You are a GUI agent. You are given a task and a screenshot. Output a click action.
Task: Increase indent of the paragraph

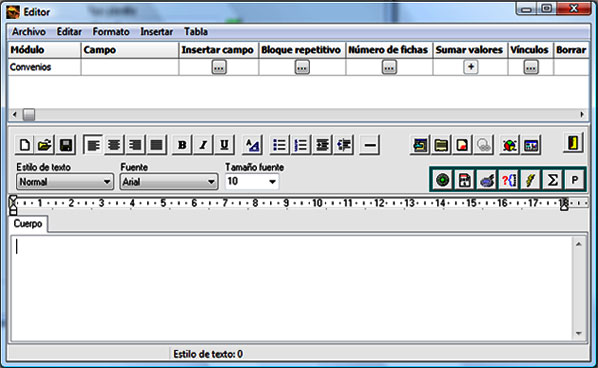[322, 145]
